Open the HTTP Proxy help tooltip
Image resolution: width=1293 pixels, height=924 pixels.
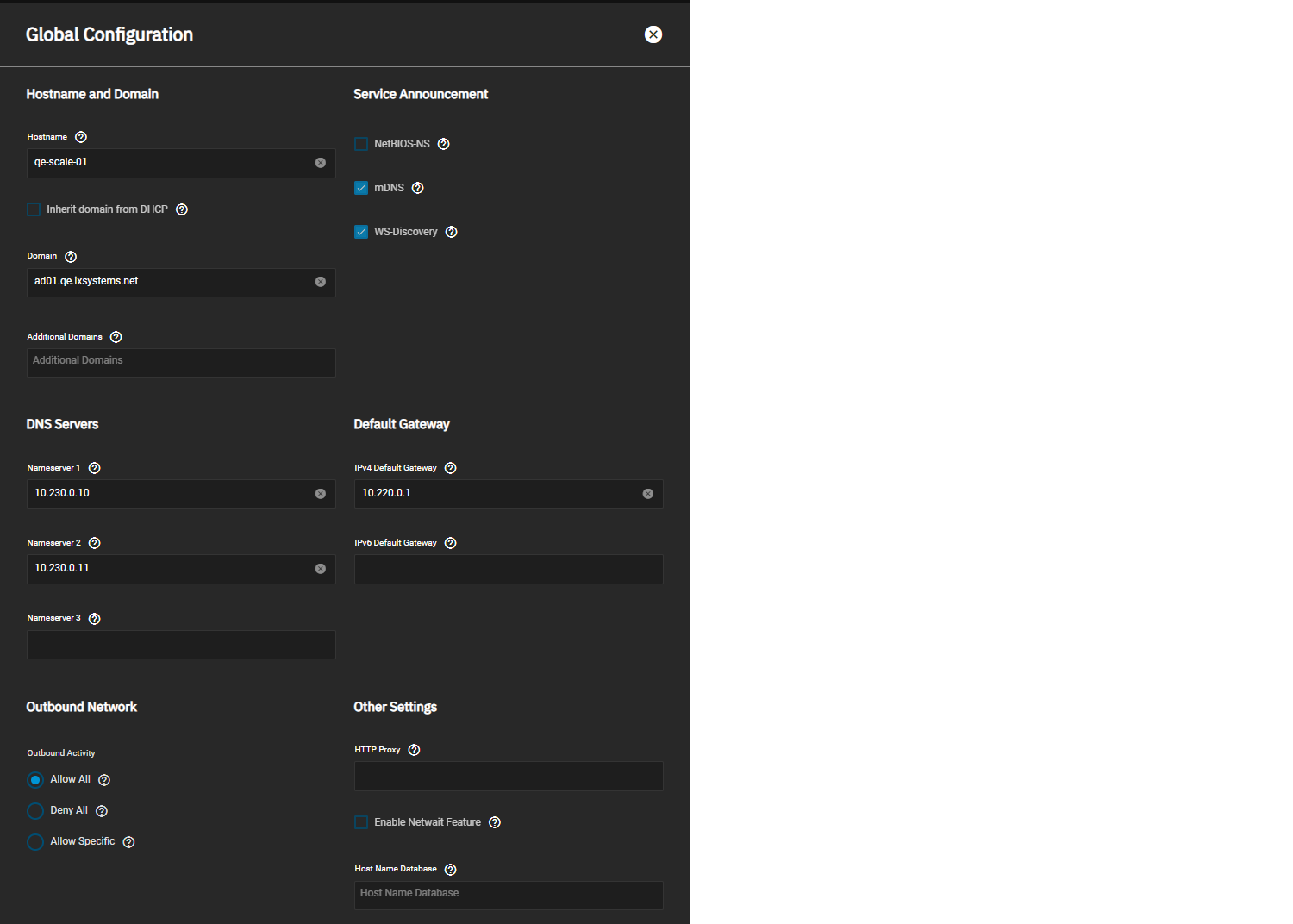(415, 750)
